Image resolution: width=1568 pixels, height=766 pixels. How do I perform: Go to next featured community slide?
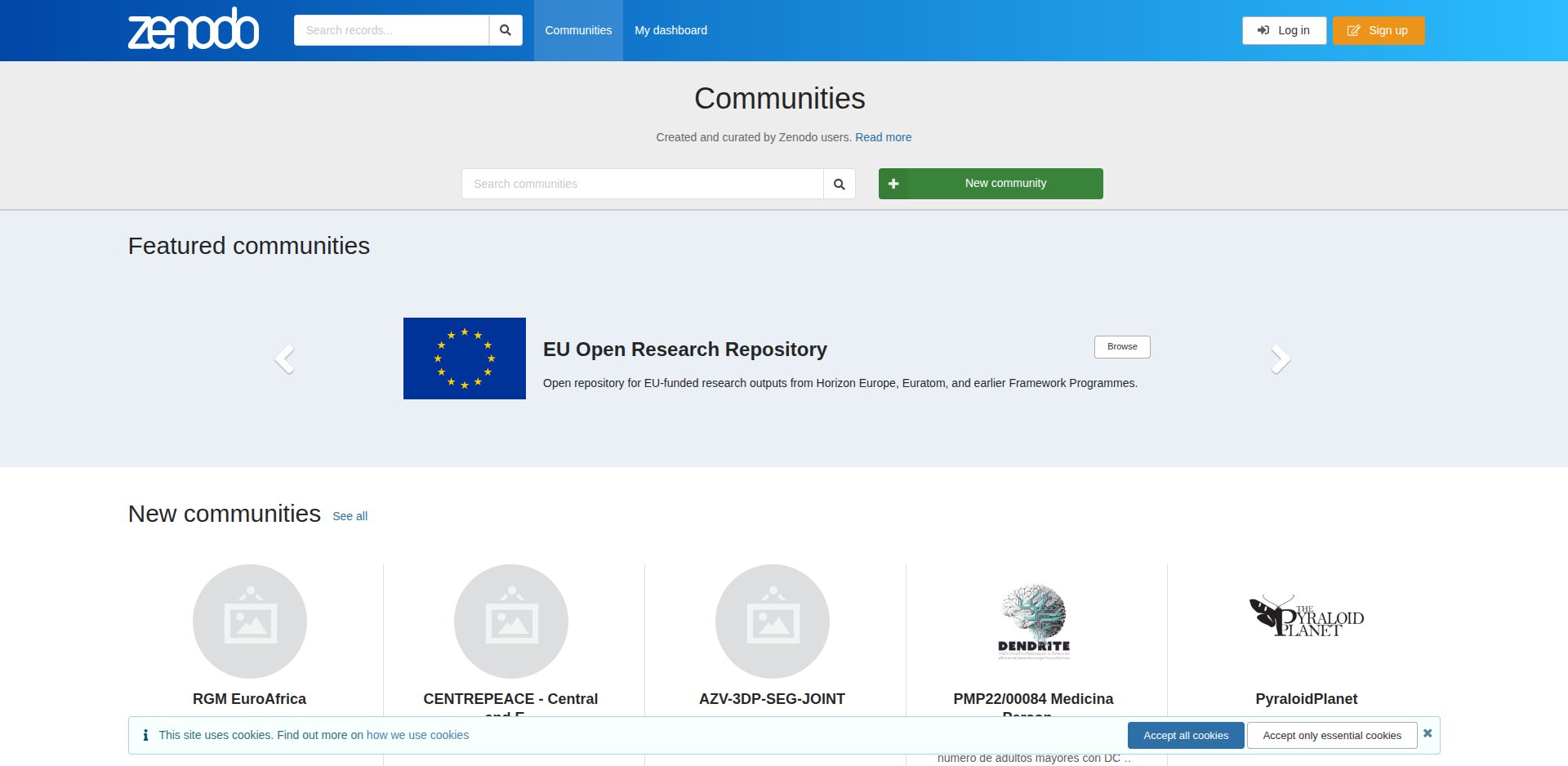(x=1281, y=359)
